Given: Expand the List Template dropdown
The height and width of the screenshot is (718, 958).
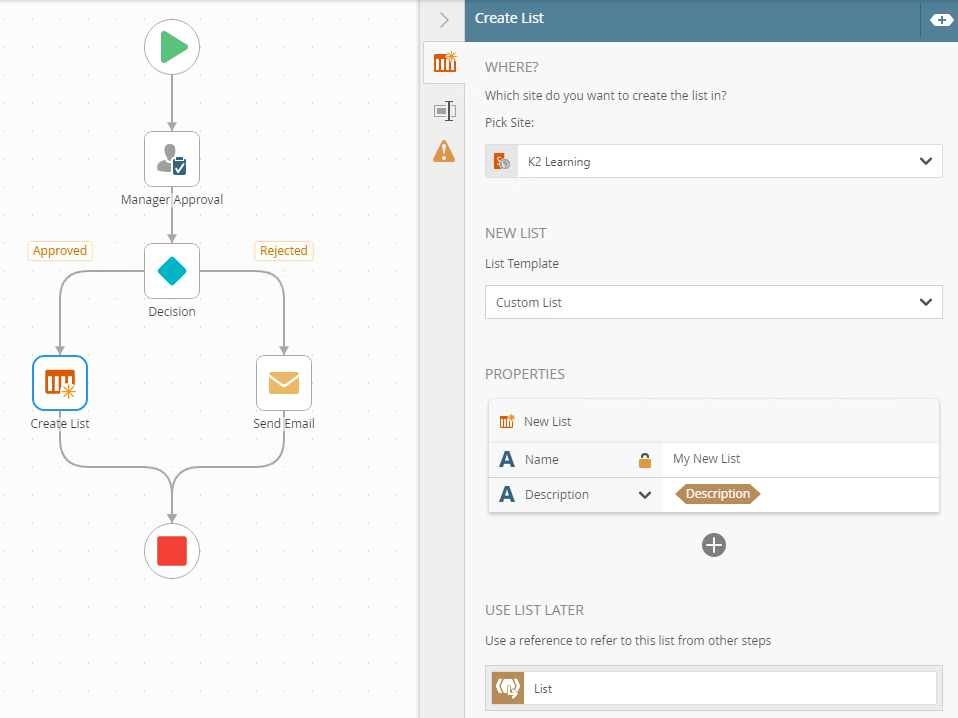Looking at the screenshot, I should tap(713, 302).
